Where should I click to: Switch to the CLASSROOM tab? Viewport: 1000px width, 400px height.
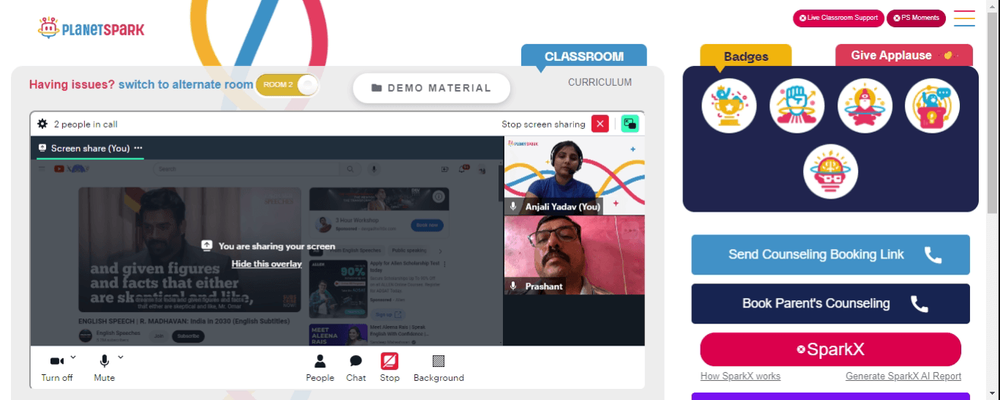coord(584,56)
